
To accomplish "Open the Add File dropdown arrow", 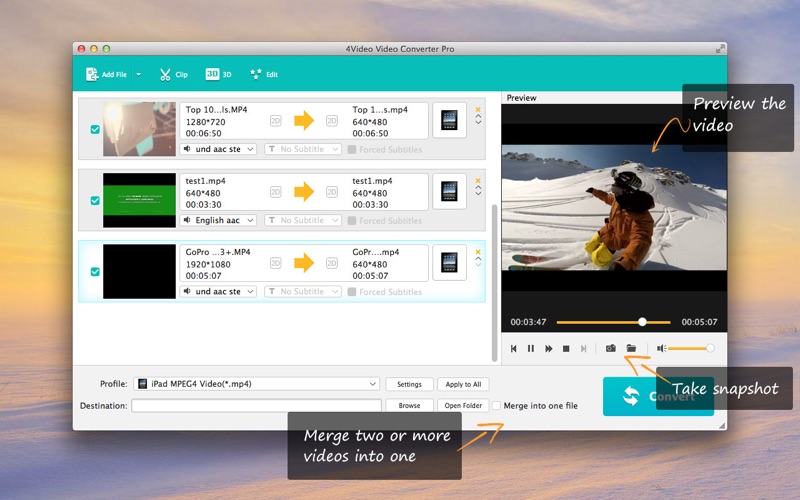I will [x=138, y=74].
